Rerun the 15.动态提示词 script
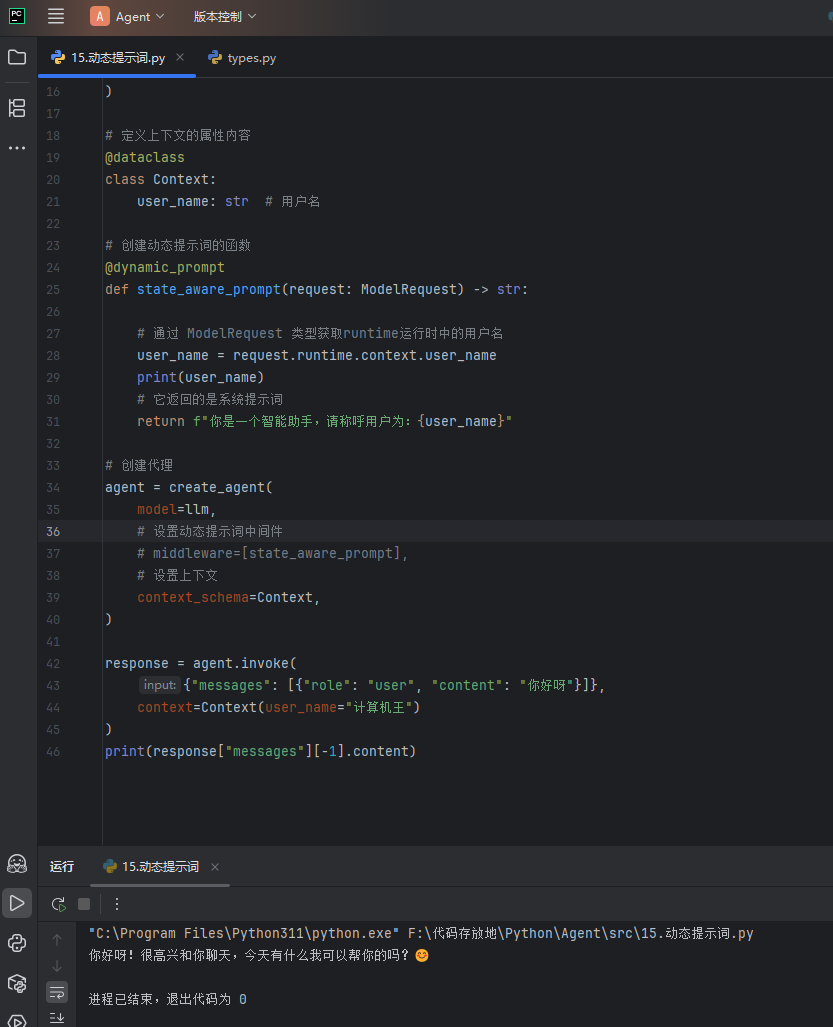Viewport: 833px width, 1027px height. click(58, 904)
